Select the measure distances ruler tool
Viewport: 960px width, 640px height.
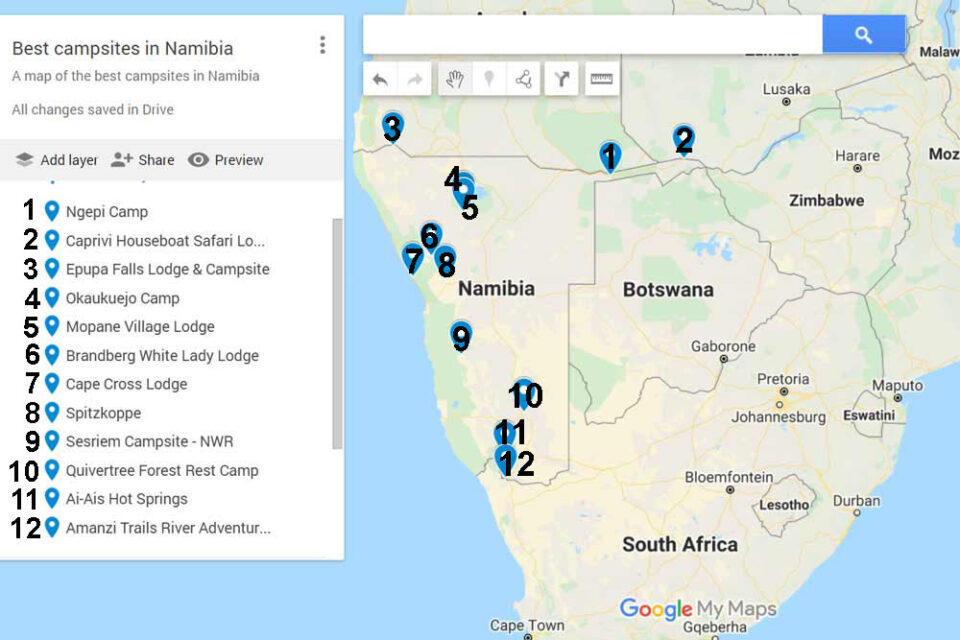click(x=600, y=78)
